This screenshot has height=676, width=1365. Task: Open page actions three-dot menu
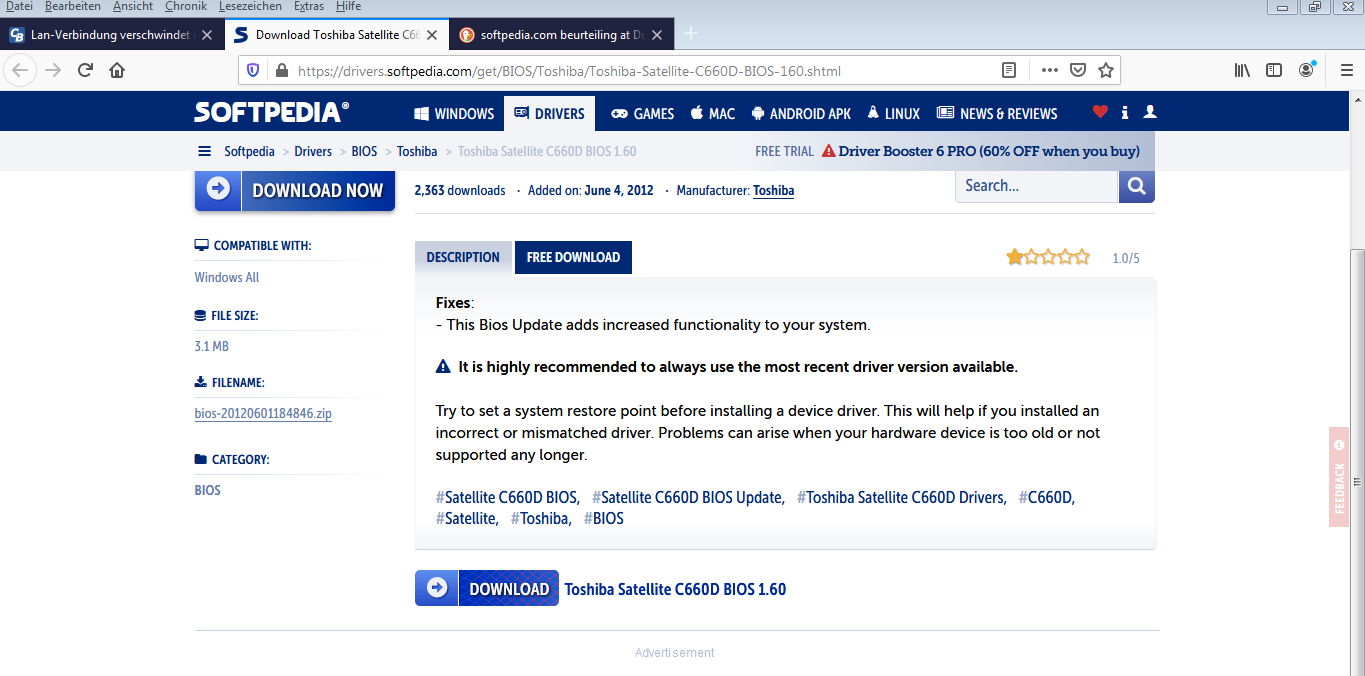(1050, 70)
